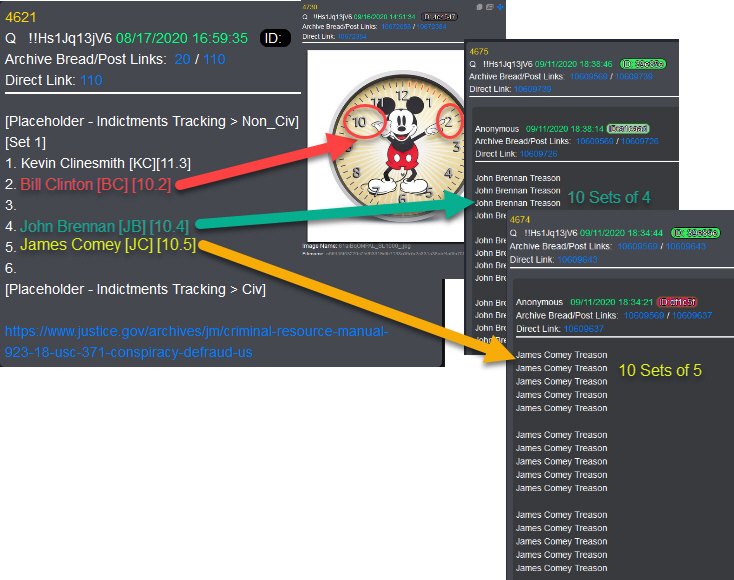Open archive bread link 20 in post 4621
This screenshot has height=580, width=734.
pos(182,59)
